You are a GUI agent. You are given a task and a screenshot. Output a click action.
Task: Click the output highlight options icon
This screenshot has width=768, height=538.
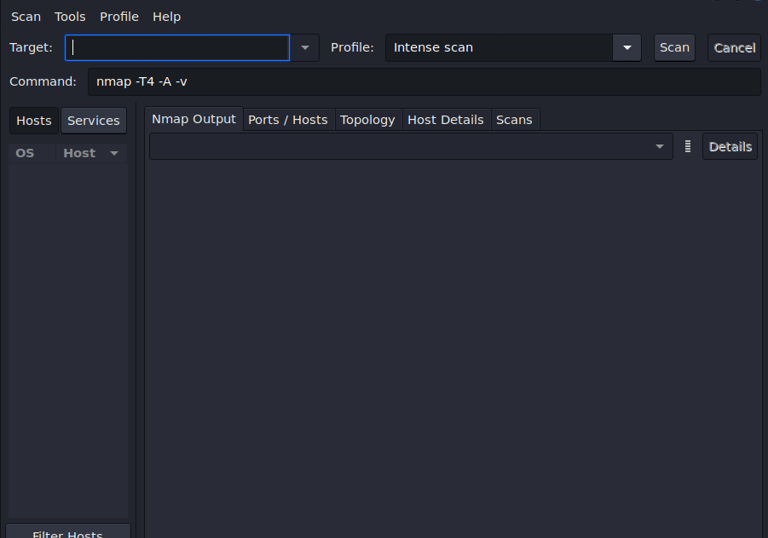coord(688,147)
